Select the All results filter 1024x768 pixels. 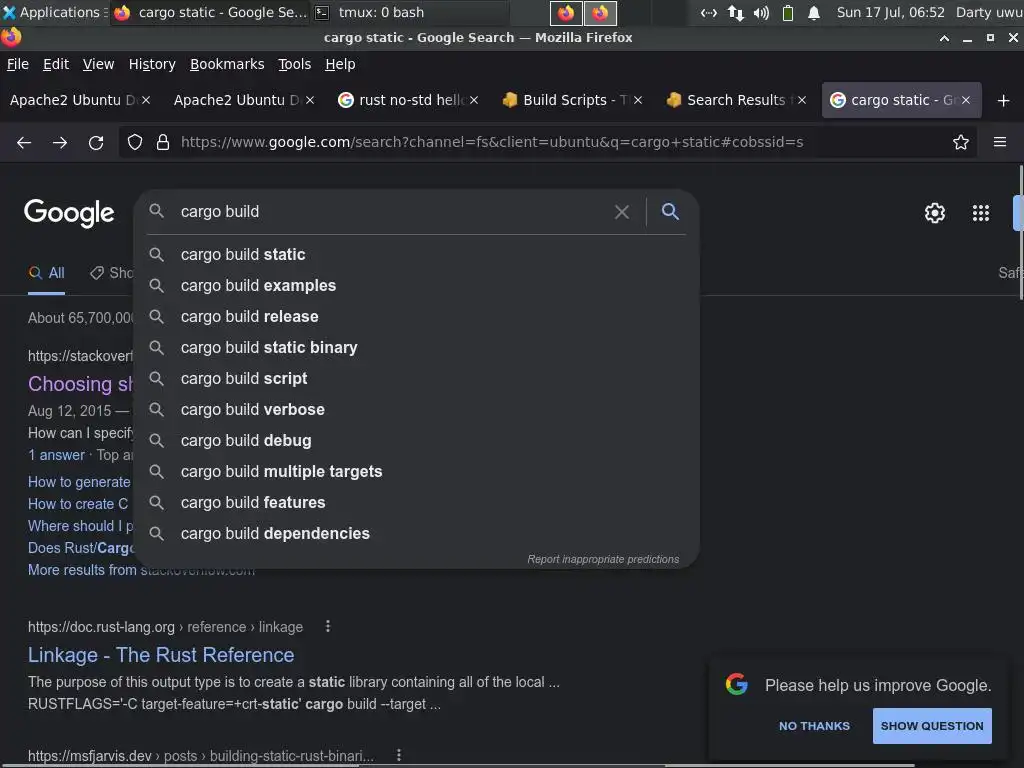[46, 273]
